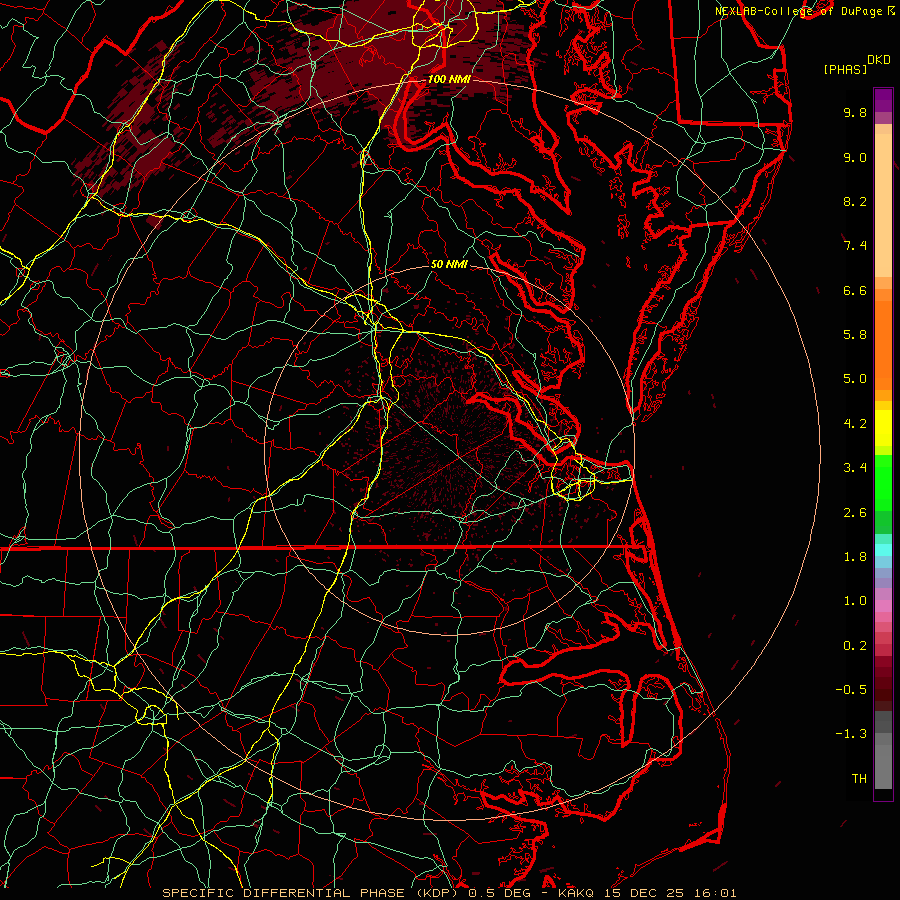Viewport: 900px width, 900px height.
Task: Click the [PHAS] legend unit label
Action: pyautogui.click(x=845, y=70)
